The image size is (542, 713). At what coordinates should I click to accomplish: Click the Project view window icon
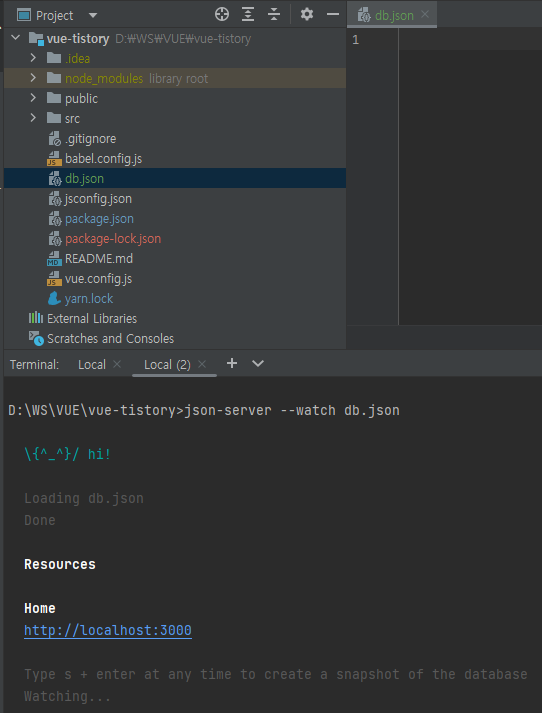pos(24,15)
